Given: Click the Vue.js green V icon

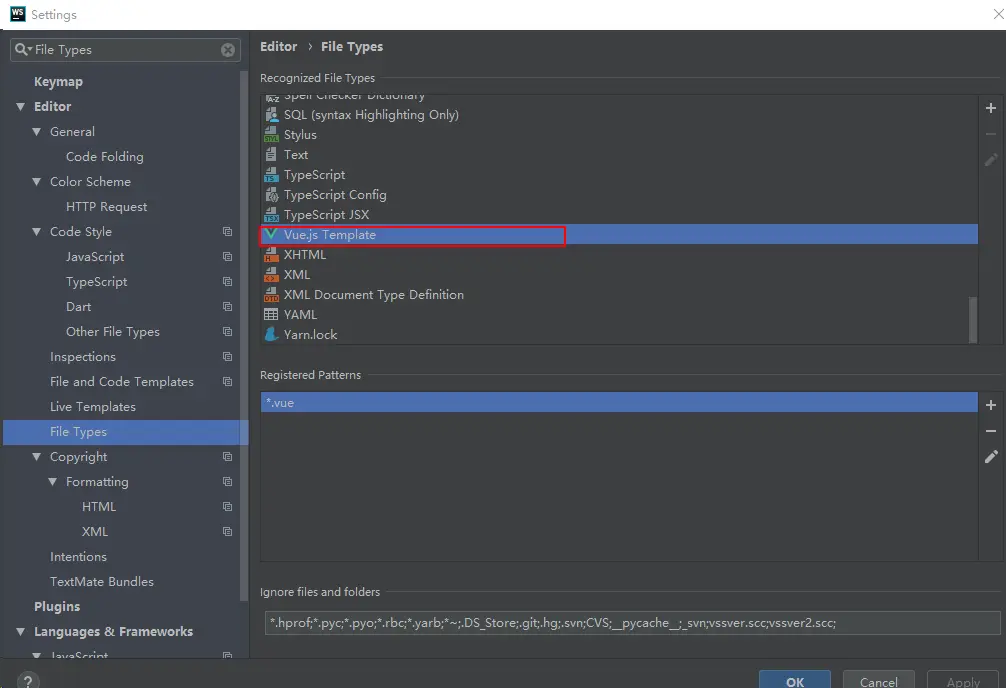Looking at the screenshot, I should tap(271, 234).
